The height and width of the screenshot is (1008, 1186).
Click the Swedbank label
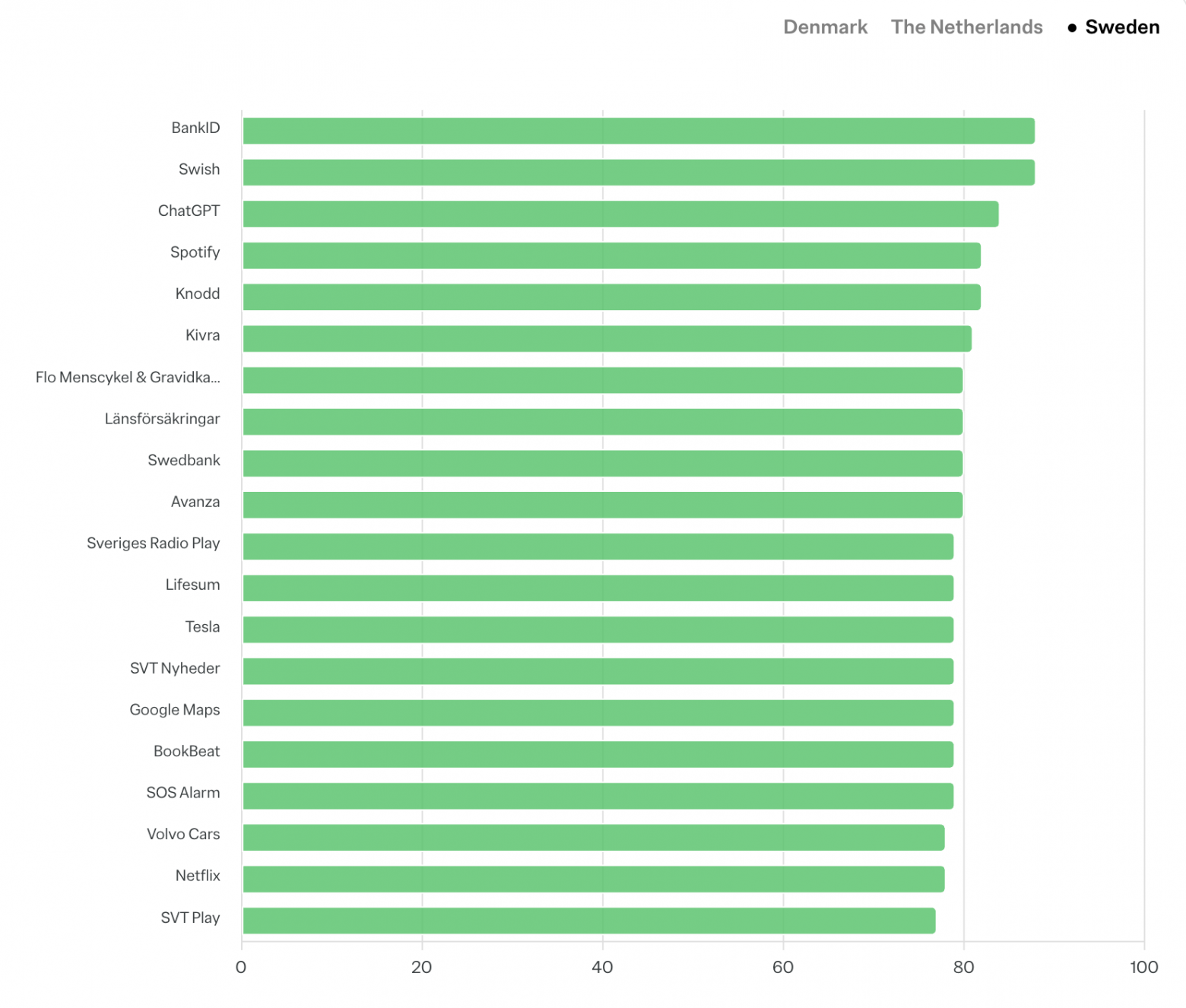[x=184, y=460]
